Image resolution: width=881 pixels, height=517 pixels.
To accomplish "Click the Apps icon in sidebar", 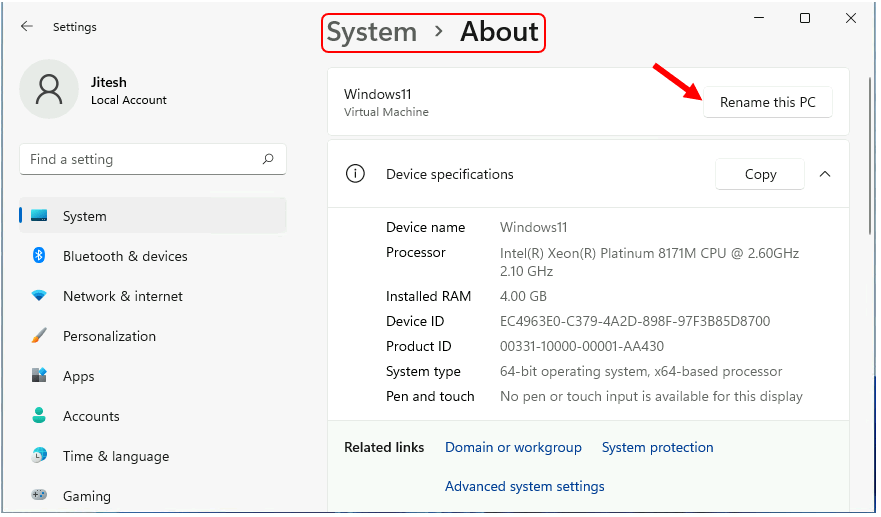I will (x=39, y=375).
